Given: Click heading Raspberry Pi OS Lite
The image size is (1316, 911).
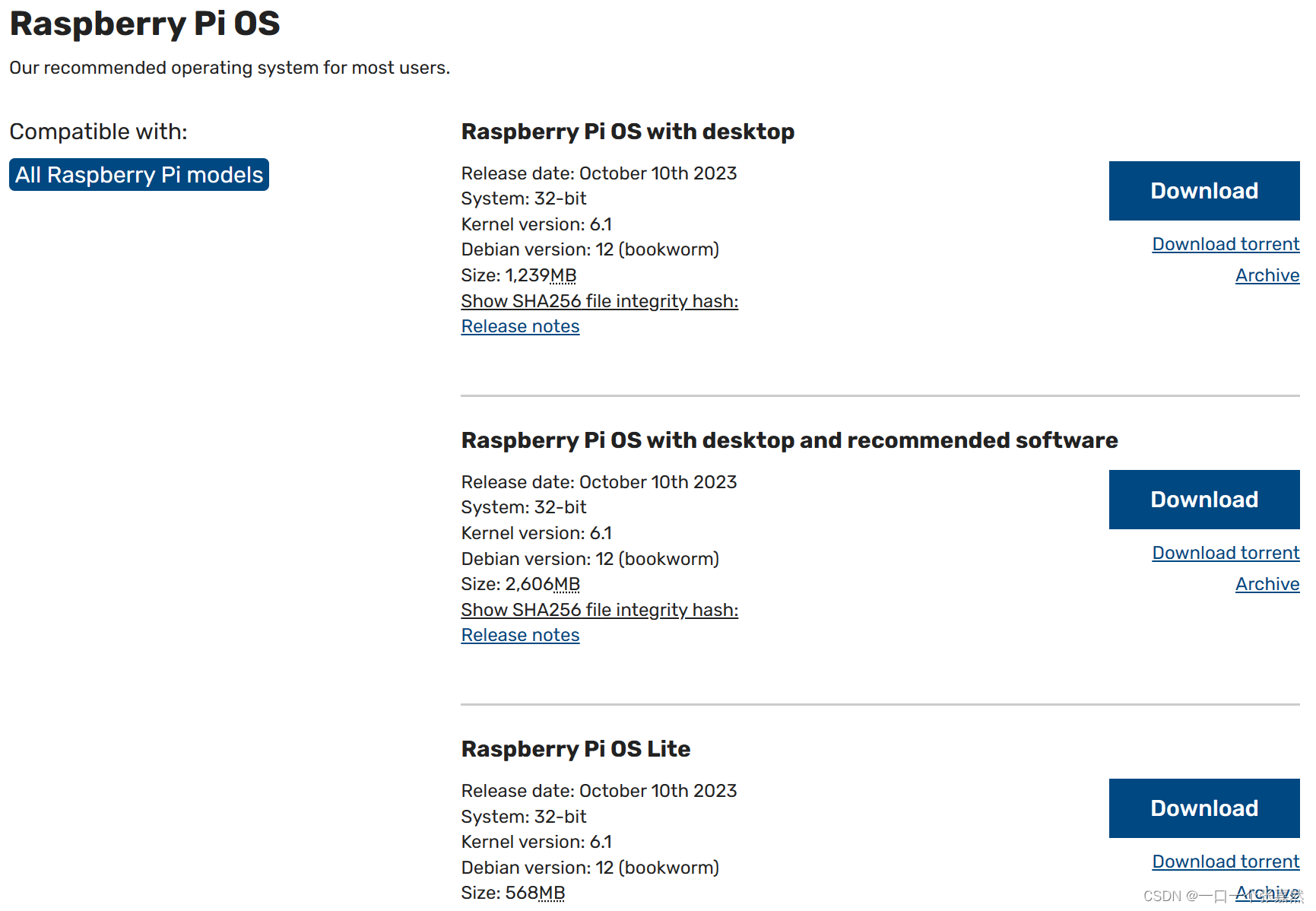Looking at the screenshot, I should click(576, 749).
